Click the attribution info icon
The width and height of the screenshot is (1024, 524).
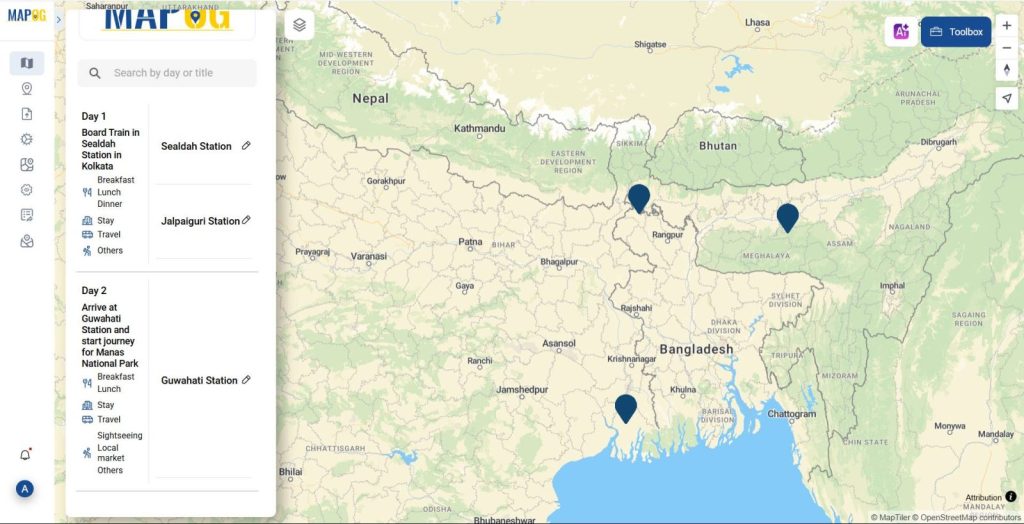1011,497
